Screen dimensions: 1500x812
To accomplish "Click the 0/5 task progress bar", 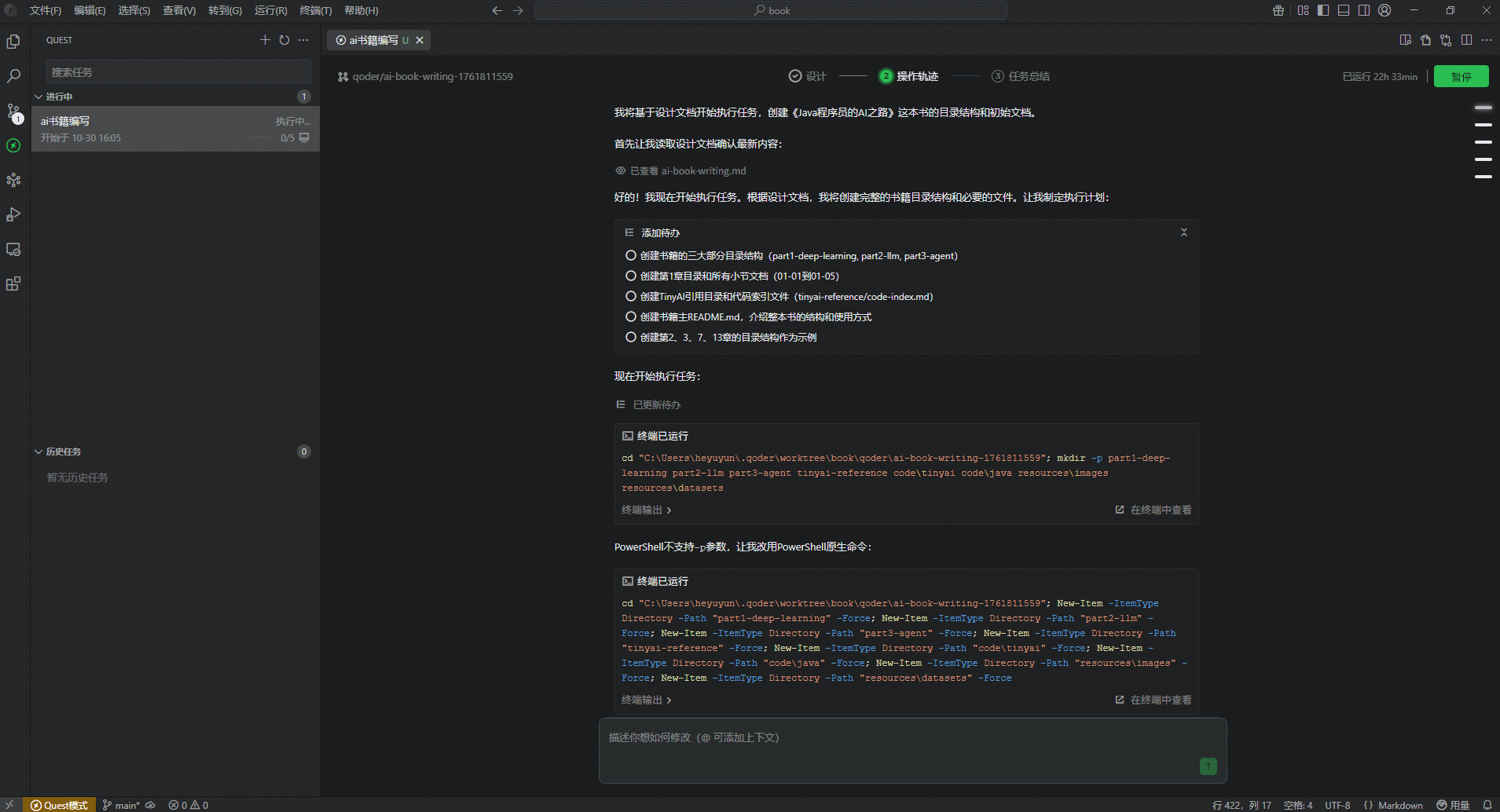I will pyautogui.click(x=261, y=138).
